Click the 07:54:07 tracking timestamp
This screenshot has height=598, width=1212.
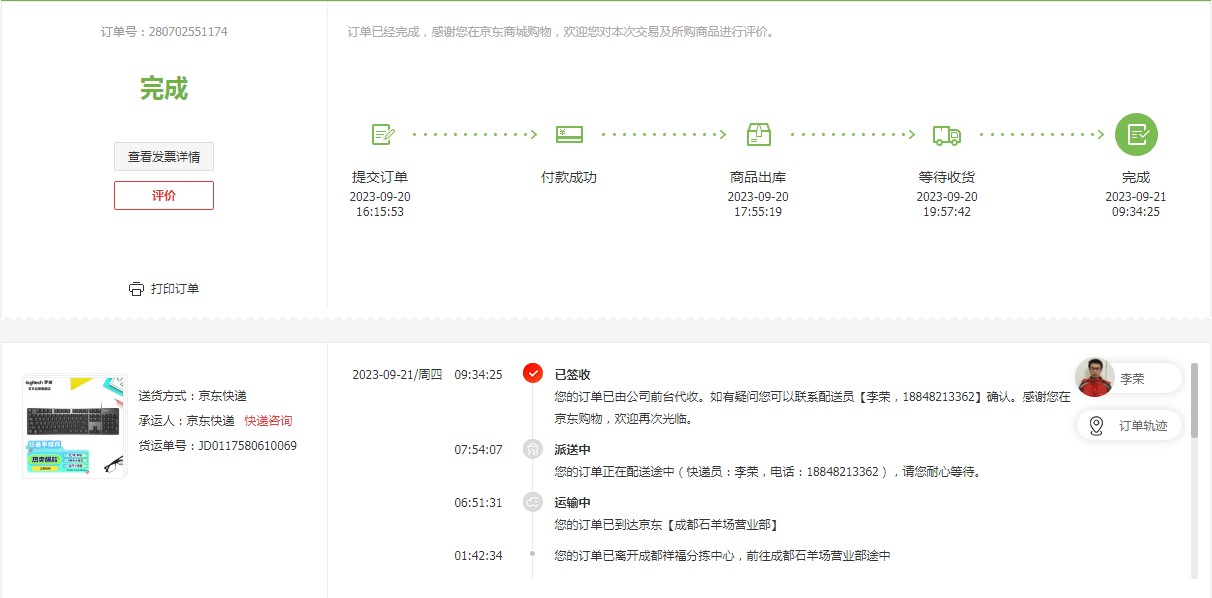tap(478, 450)
